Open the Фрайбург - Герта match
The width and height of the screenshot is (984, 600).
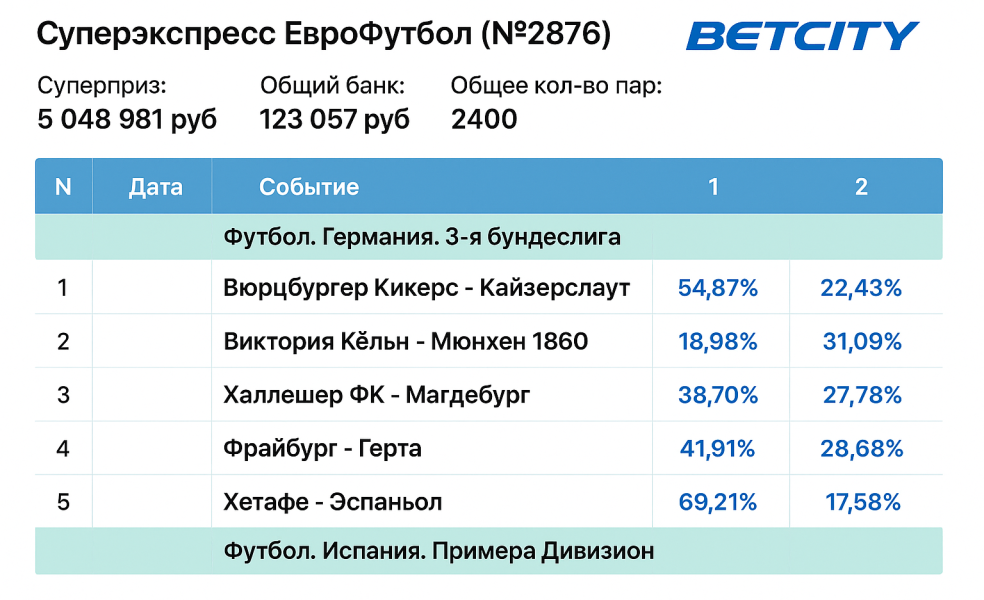323,448
